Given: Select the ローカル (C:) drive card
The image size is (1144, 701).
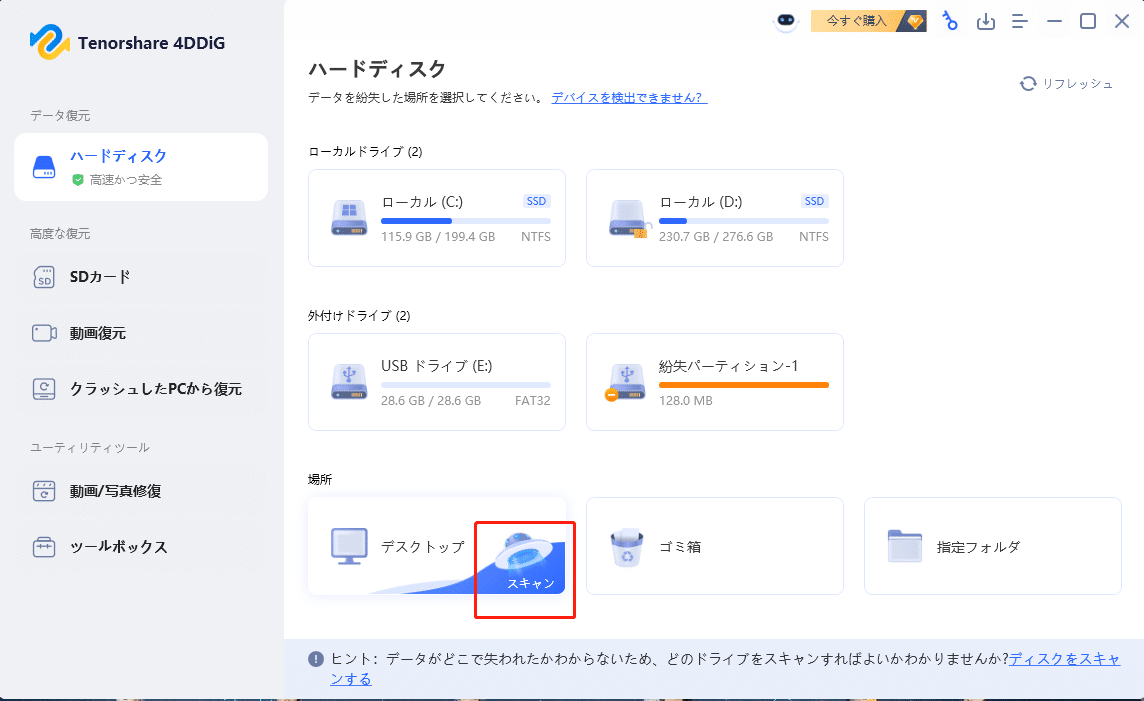Looking at the screenshot, I should 436,218.
